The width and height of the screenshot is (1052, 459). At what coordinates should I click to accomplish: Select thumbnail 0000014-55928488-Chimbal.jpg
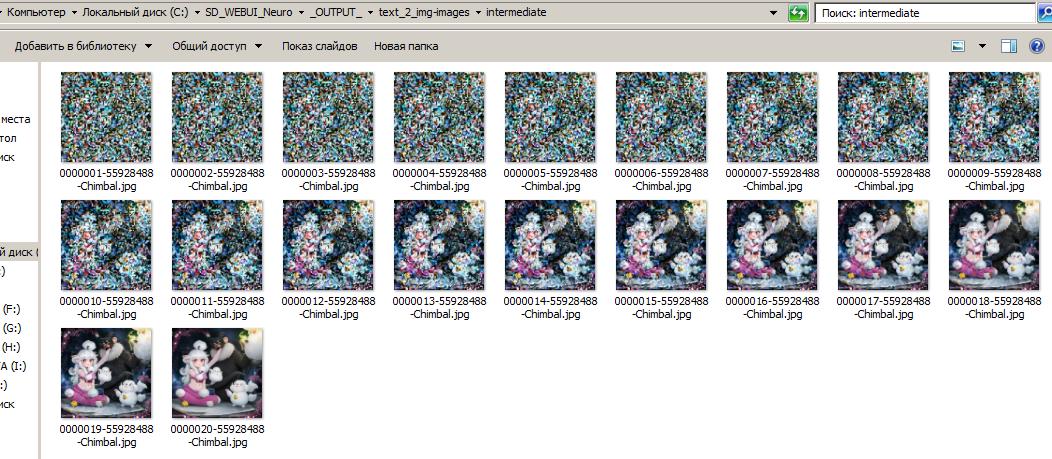[x=550, y=245]
